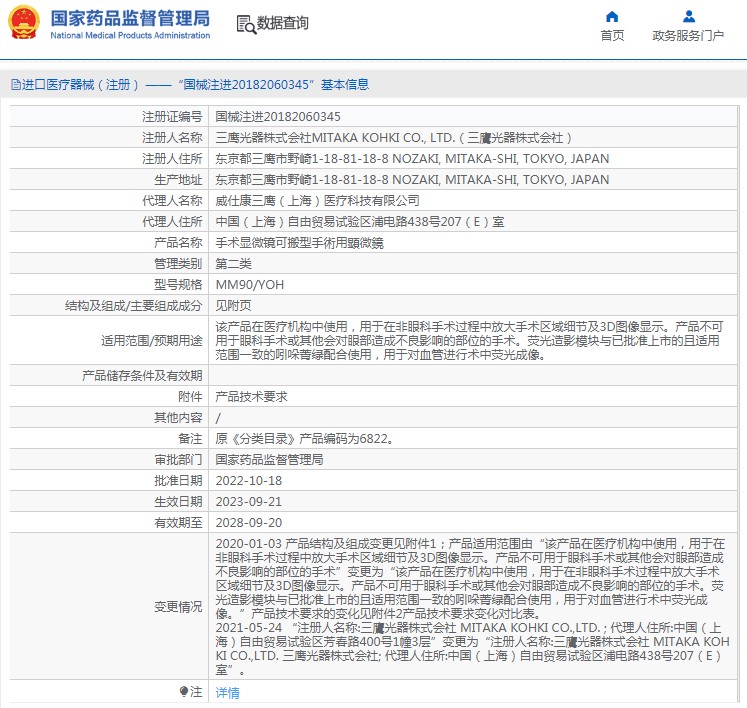The image size is (747, 708).
Task: Click the 2021-05-24 change record text
Action: tap(472, 649)
